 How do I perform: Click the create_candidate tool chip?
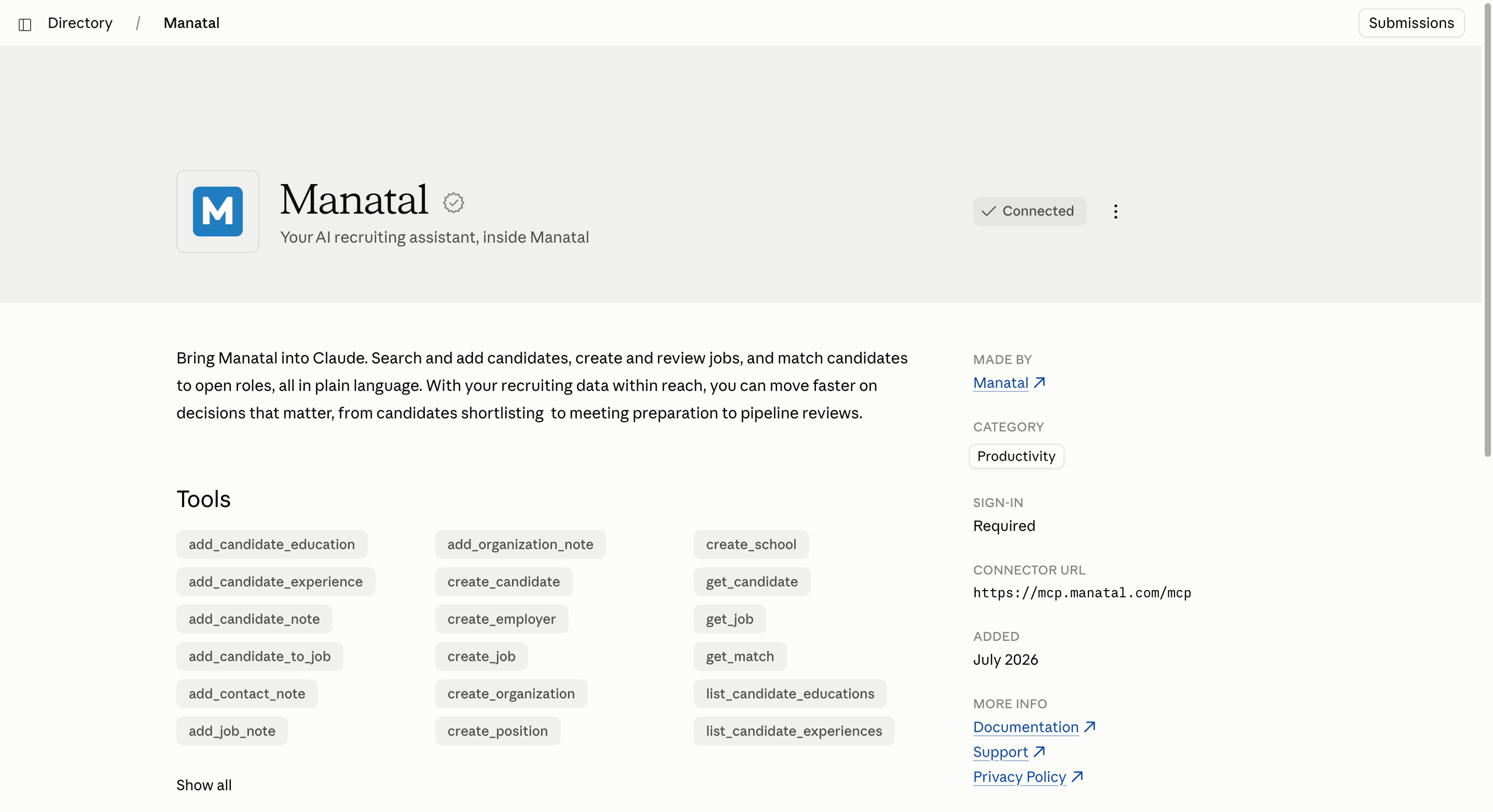pos(504,581)
